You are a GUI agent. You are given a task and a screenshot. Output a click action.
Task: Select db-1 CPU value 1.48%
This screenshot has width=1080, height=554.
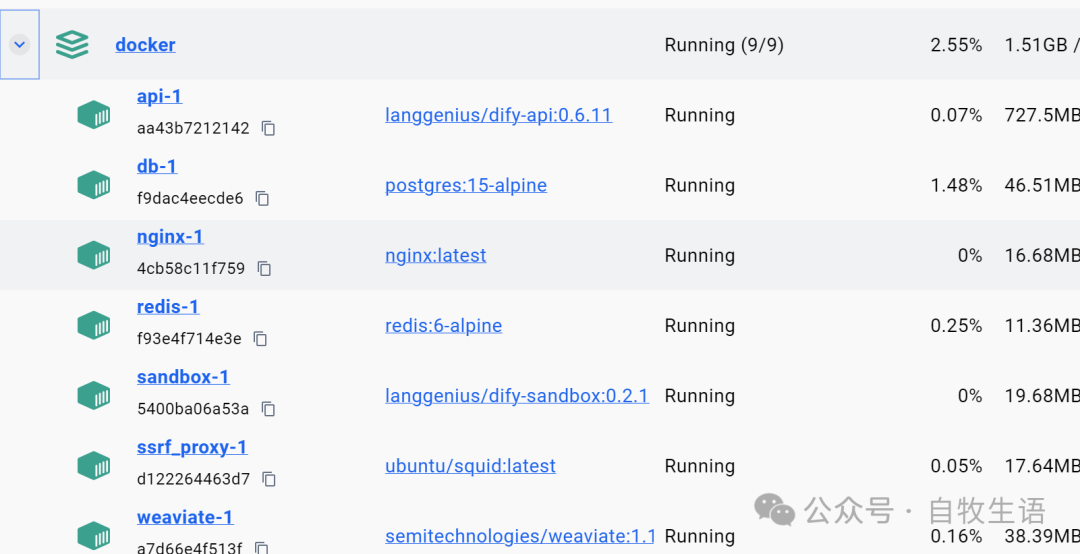(x=956, y=185)
